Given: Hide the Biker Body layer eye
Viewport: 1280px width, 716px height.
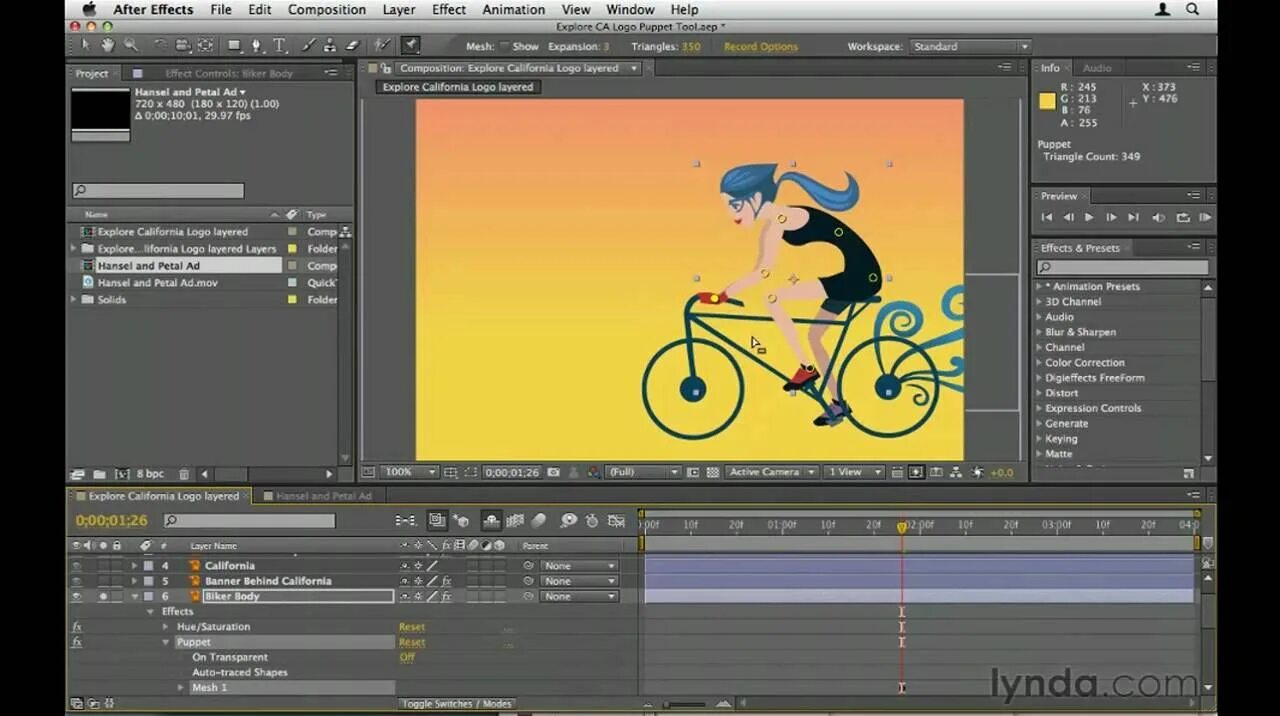Looking at the screenshot, I should pos(76,596).
